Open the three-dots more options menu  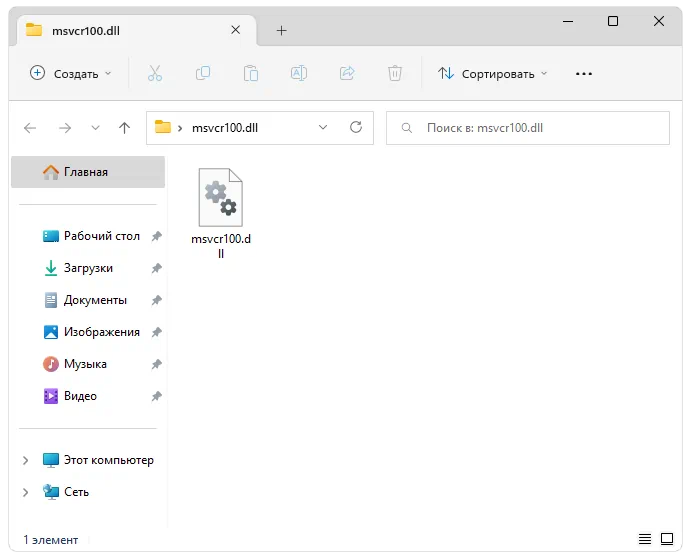coord(584,74)
